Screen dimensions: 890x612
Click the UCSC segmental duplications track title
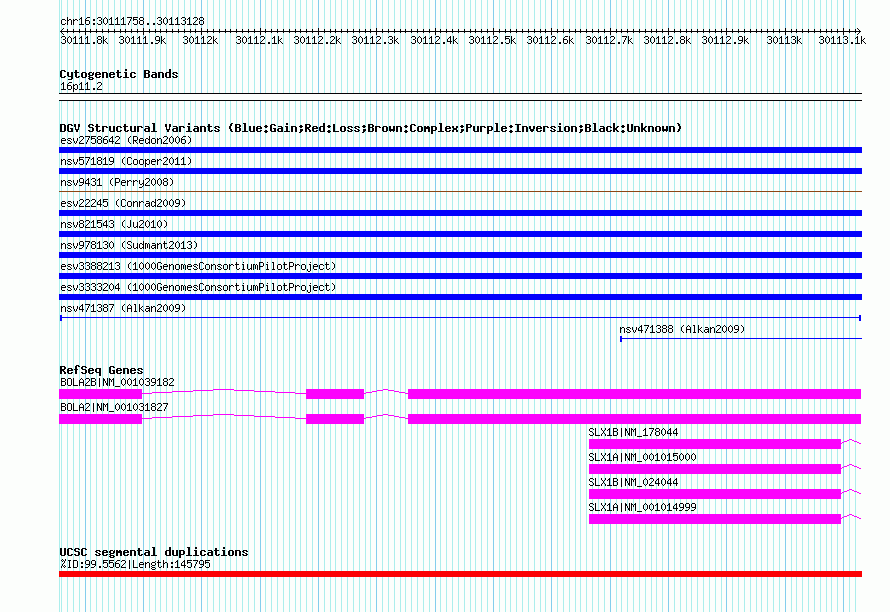click(154, 552)
